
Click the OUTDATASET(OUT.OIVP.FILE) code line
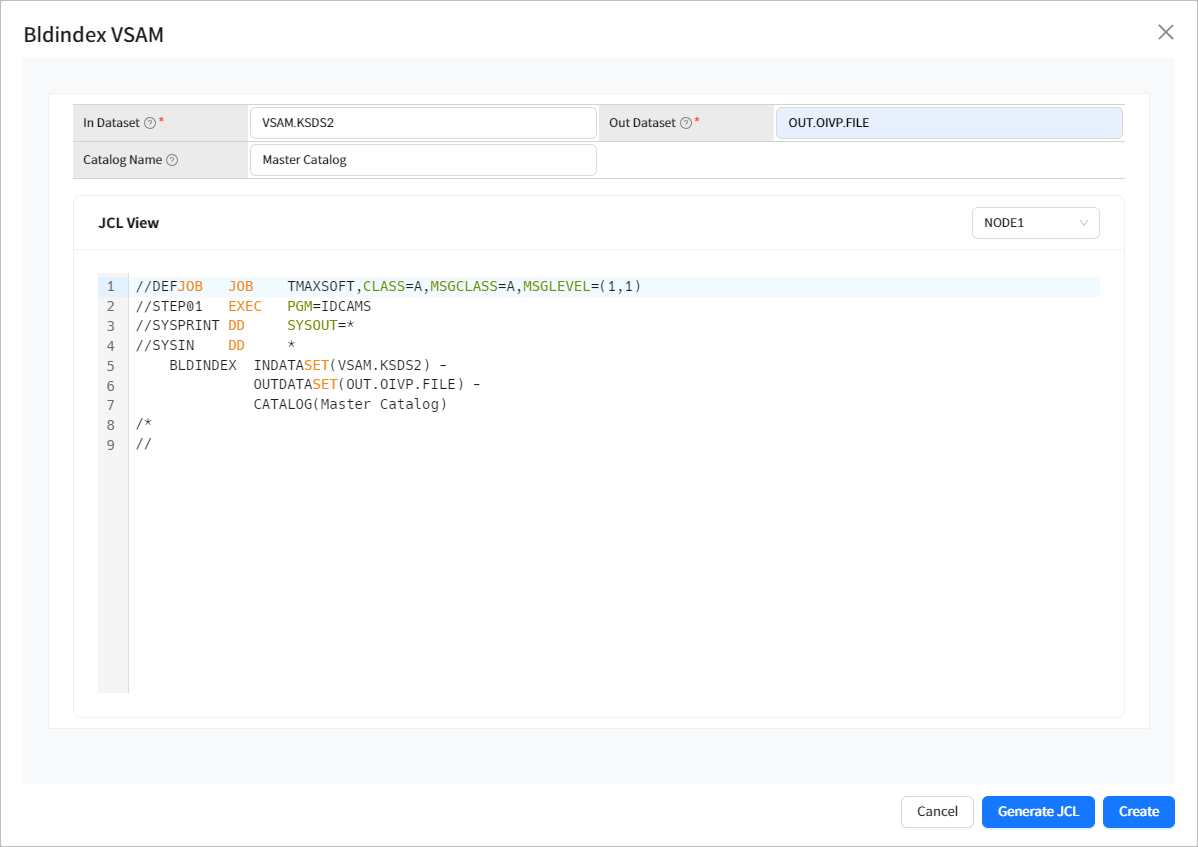pyautogui.click(x=367, y=385)
